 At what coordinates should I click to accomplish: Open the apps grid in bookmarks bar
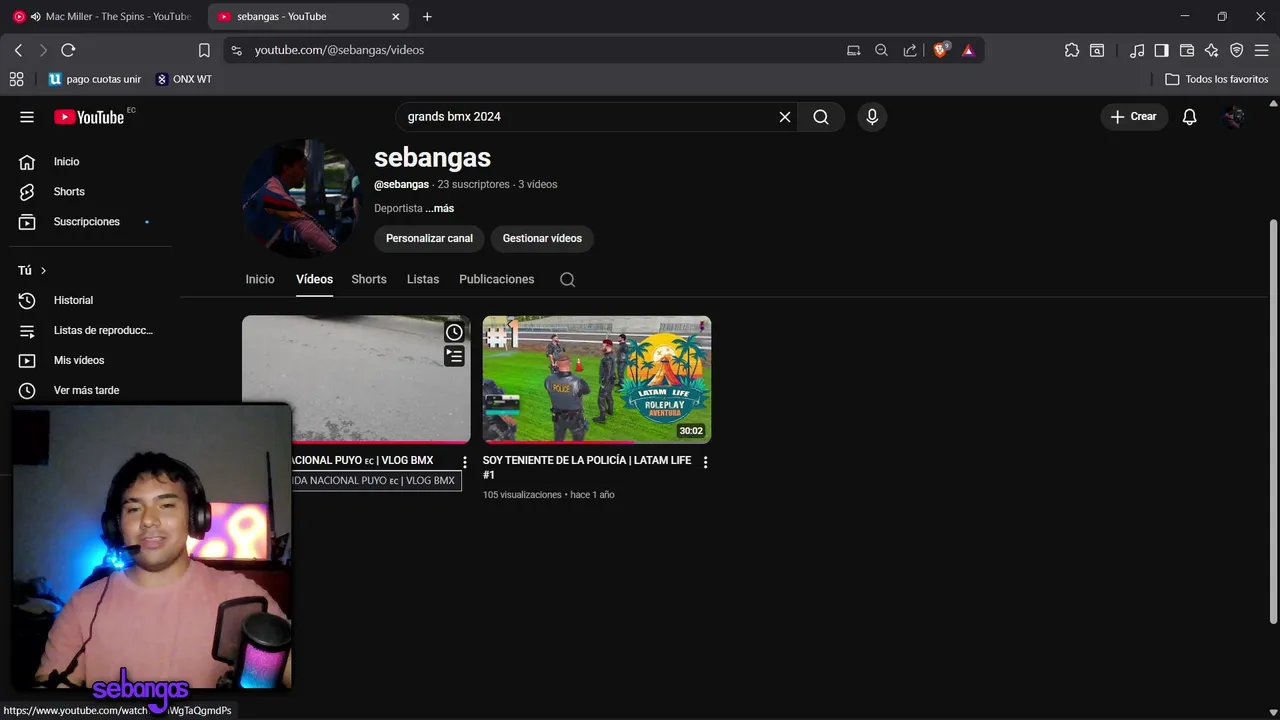pyautogui.click(x=16, y=79)
